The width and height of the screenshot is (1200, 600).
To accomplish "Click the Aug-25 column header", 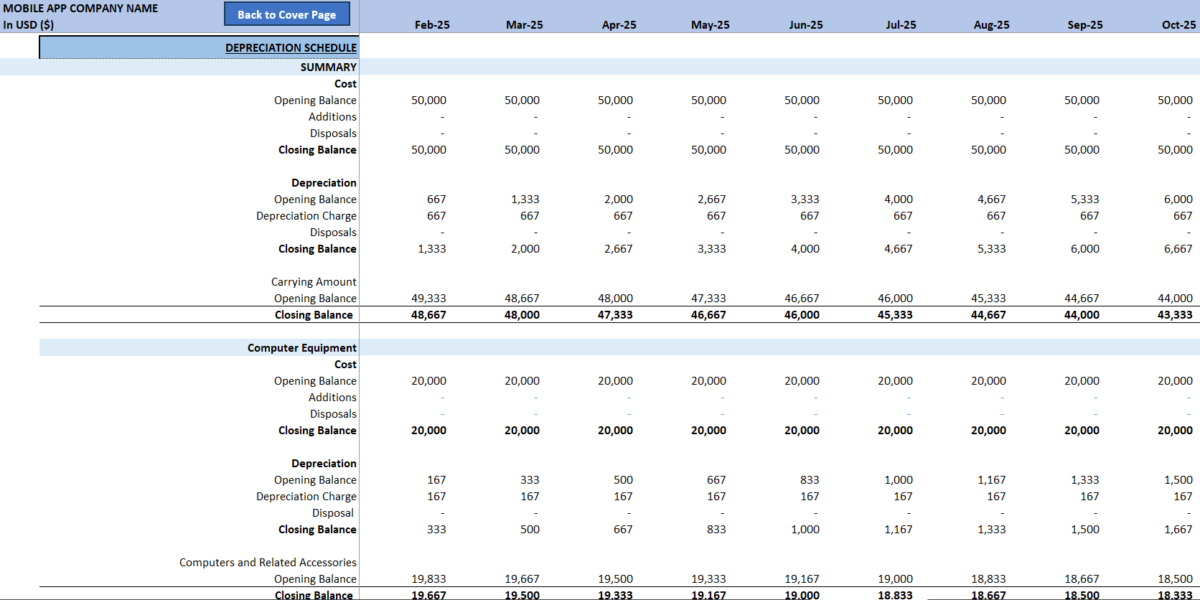I will (991, 25).
